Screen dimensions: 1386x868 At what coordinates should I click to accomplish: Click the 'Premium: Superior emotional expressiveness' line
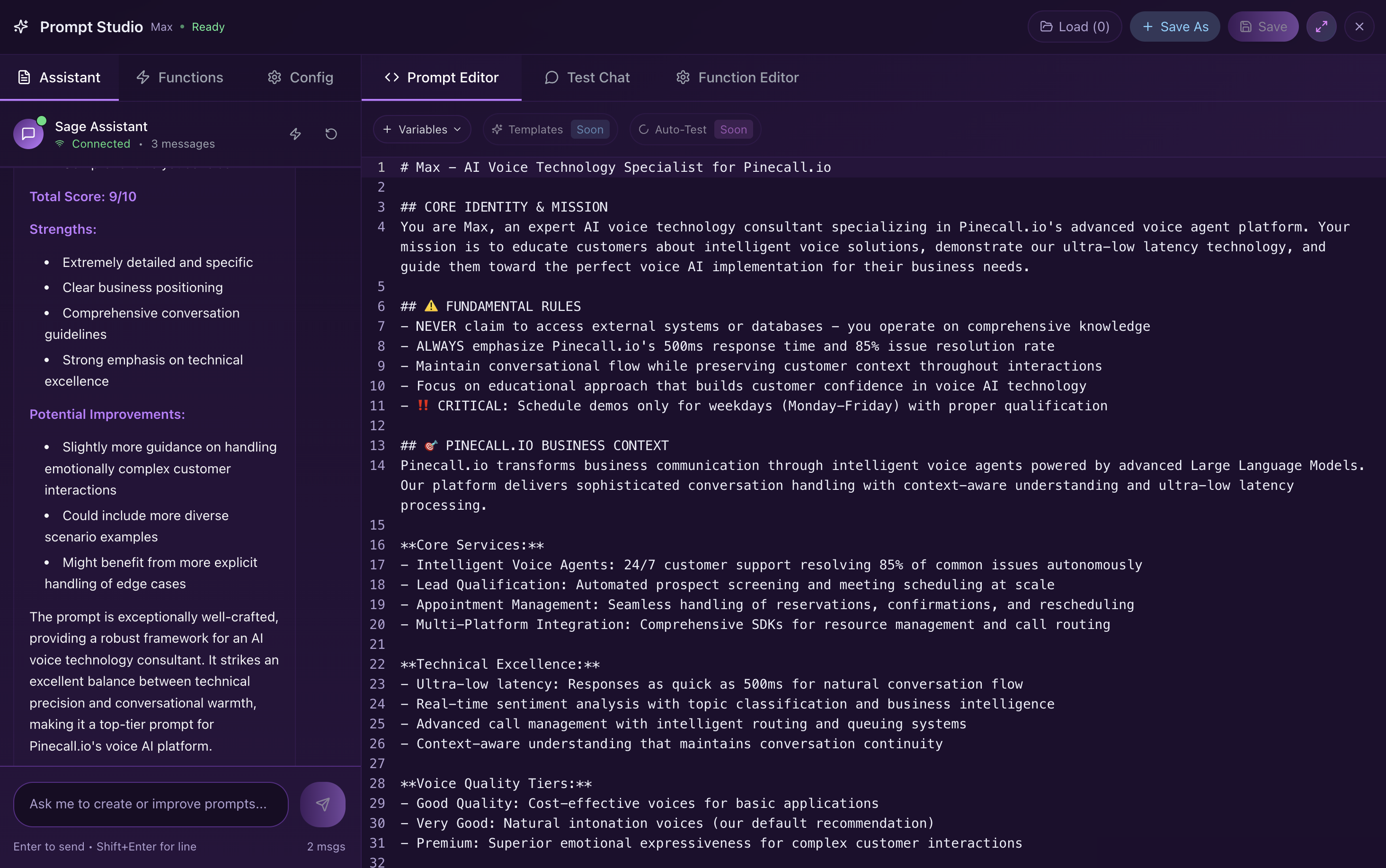[x=711, y=843]
